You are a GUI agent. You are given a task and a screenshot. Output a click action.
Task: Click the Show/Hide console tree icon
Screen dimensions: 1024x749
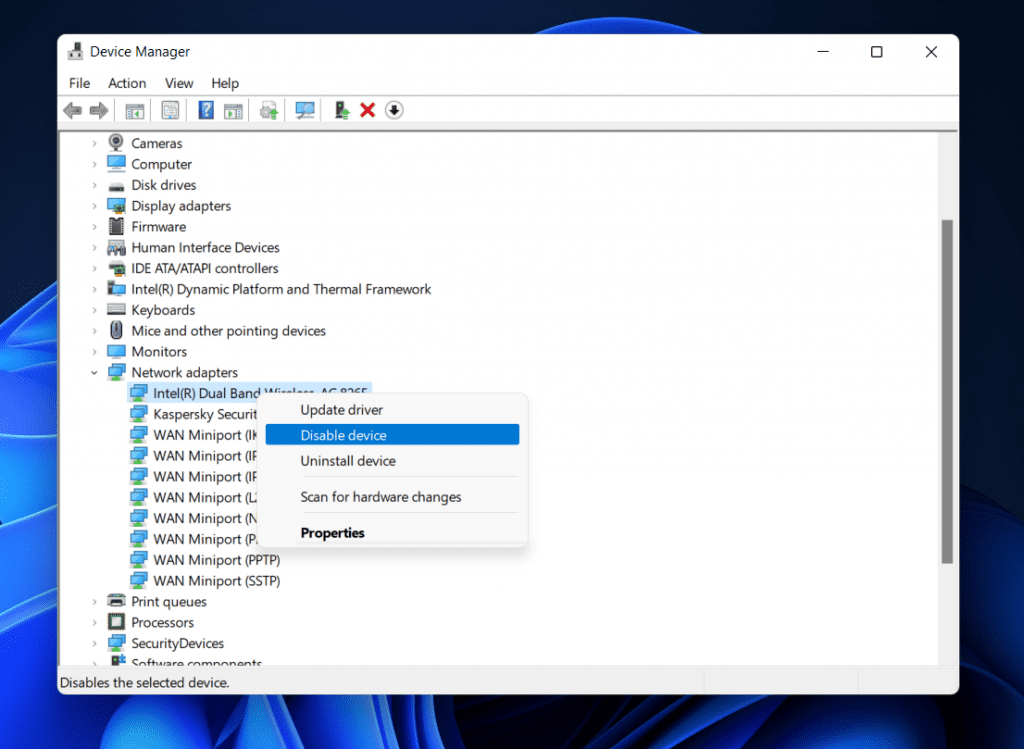134,110
